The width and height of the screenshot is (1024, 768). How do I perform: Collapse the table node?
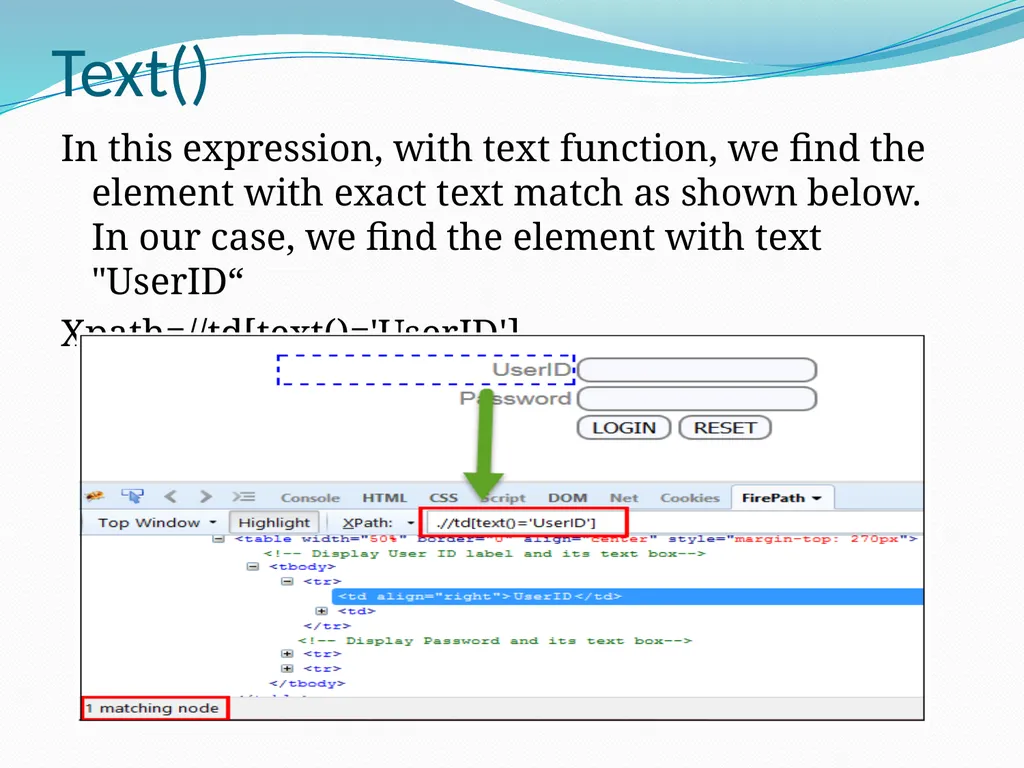pyautogui.click(x=219, y=539)
